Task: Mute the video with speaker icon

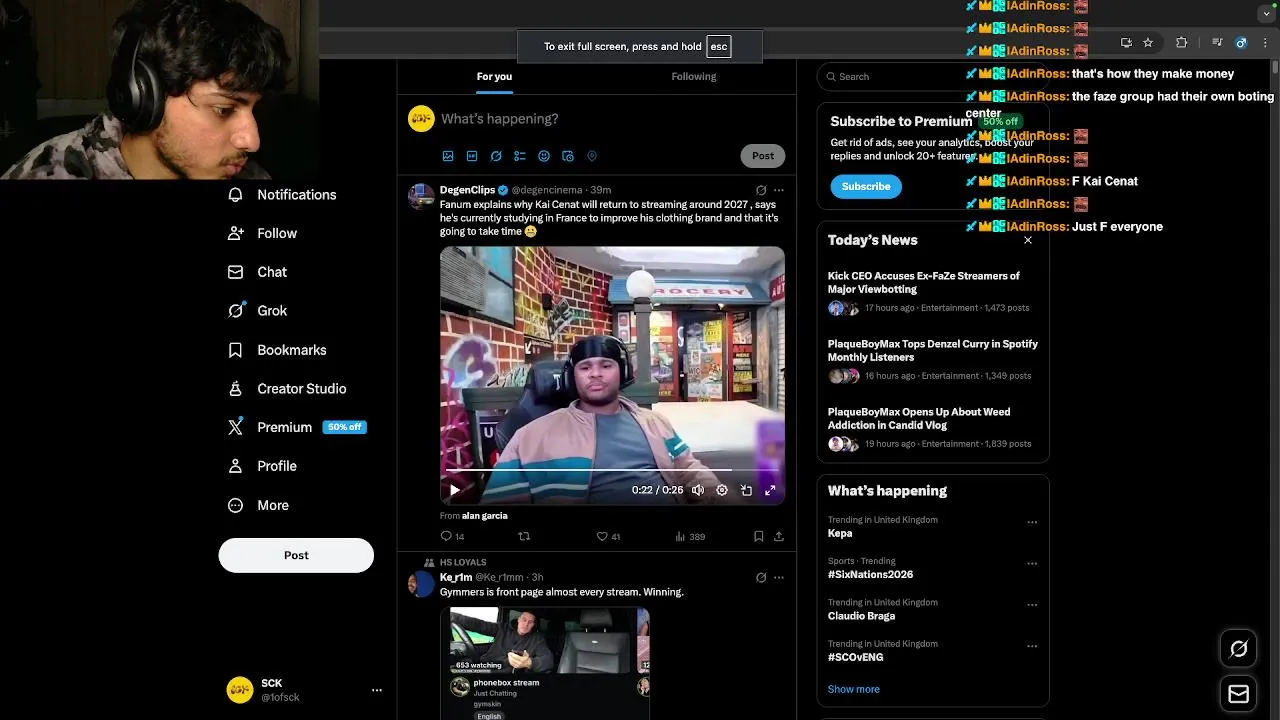Action: [698, 490]
